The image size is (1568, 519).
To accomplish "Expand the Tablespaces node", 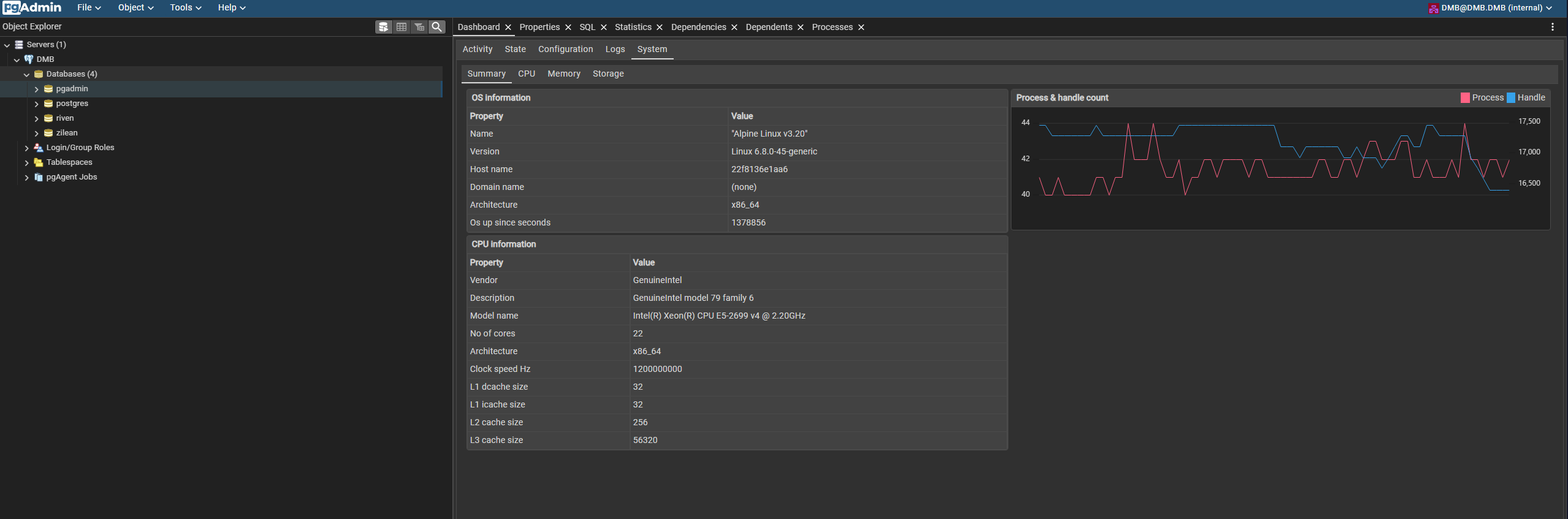I will [26, 162].
